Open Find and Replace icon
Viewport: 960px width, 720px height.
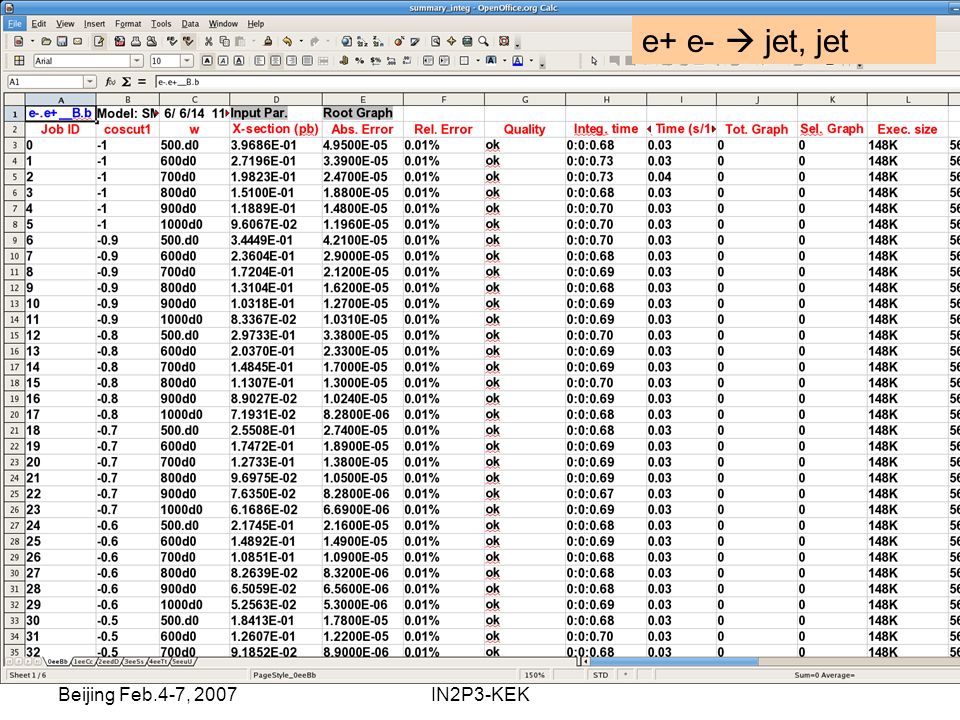coord(435,41)
